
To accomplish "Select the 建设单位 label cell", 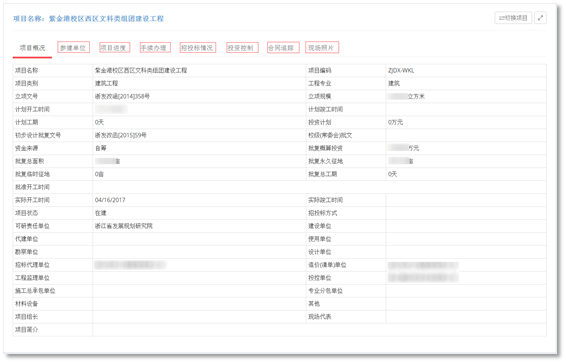I will 346,226.
